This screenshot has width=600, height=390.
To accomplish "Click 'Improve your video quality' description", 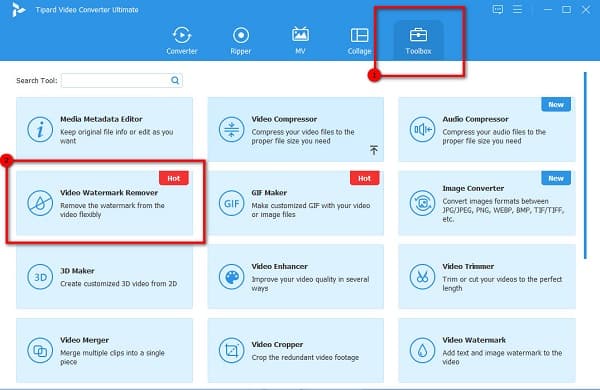I will [x=310, y=284].
